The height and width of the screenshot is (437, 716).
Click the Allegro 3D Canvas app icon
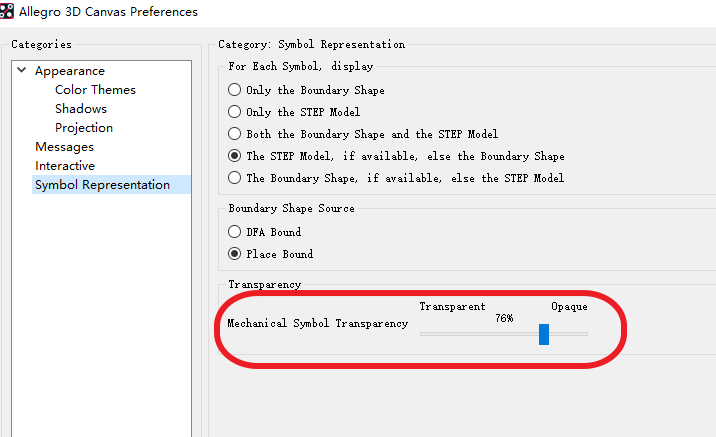[x=6, y=11]
